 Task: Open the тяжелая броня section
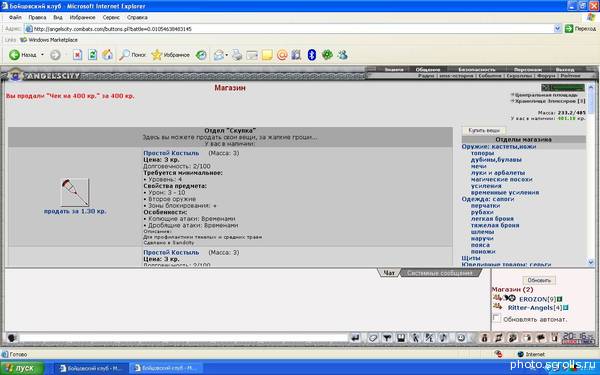495,225
